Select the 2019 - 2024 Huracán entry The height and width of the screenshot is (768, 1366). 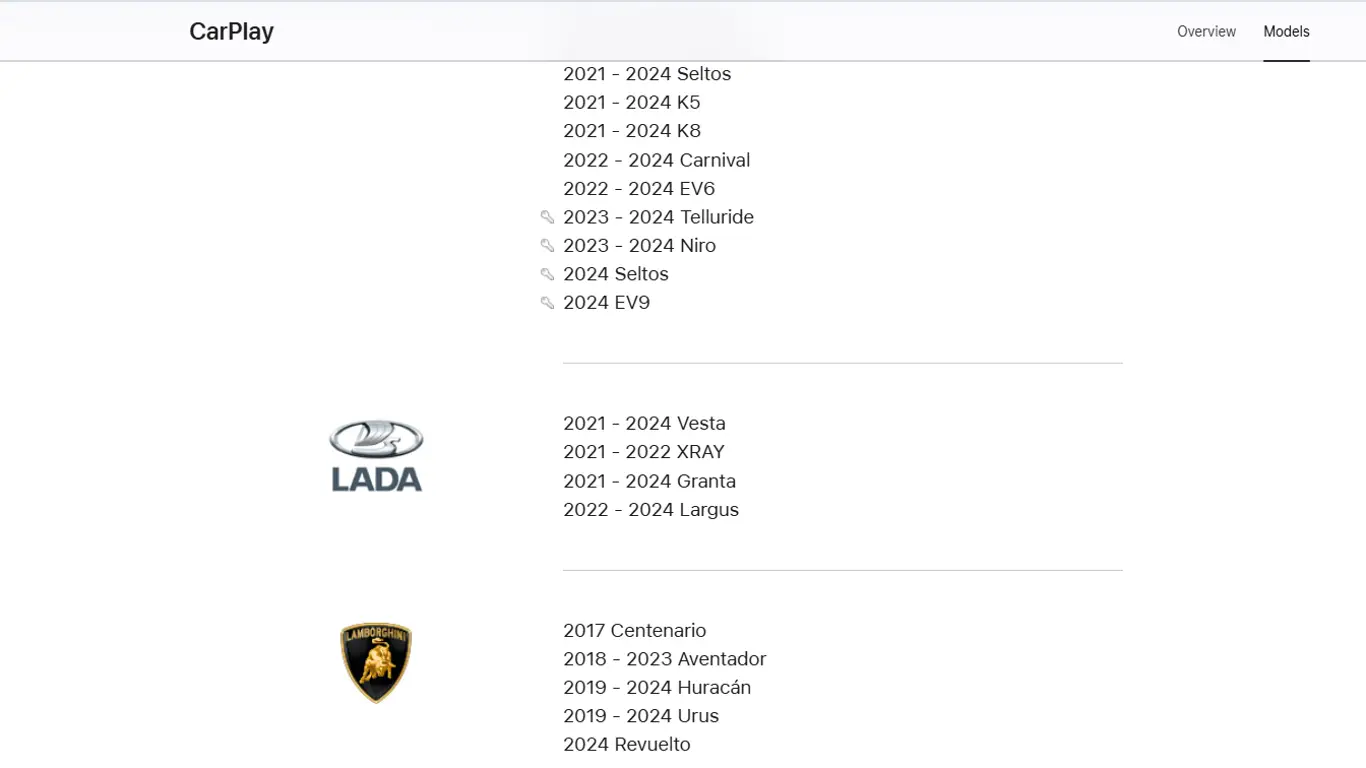(x=656, y=688)
